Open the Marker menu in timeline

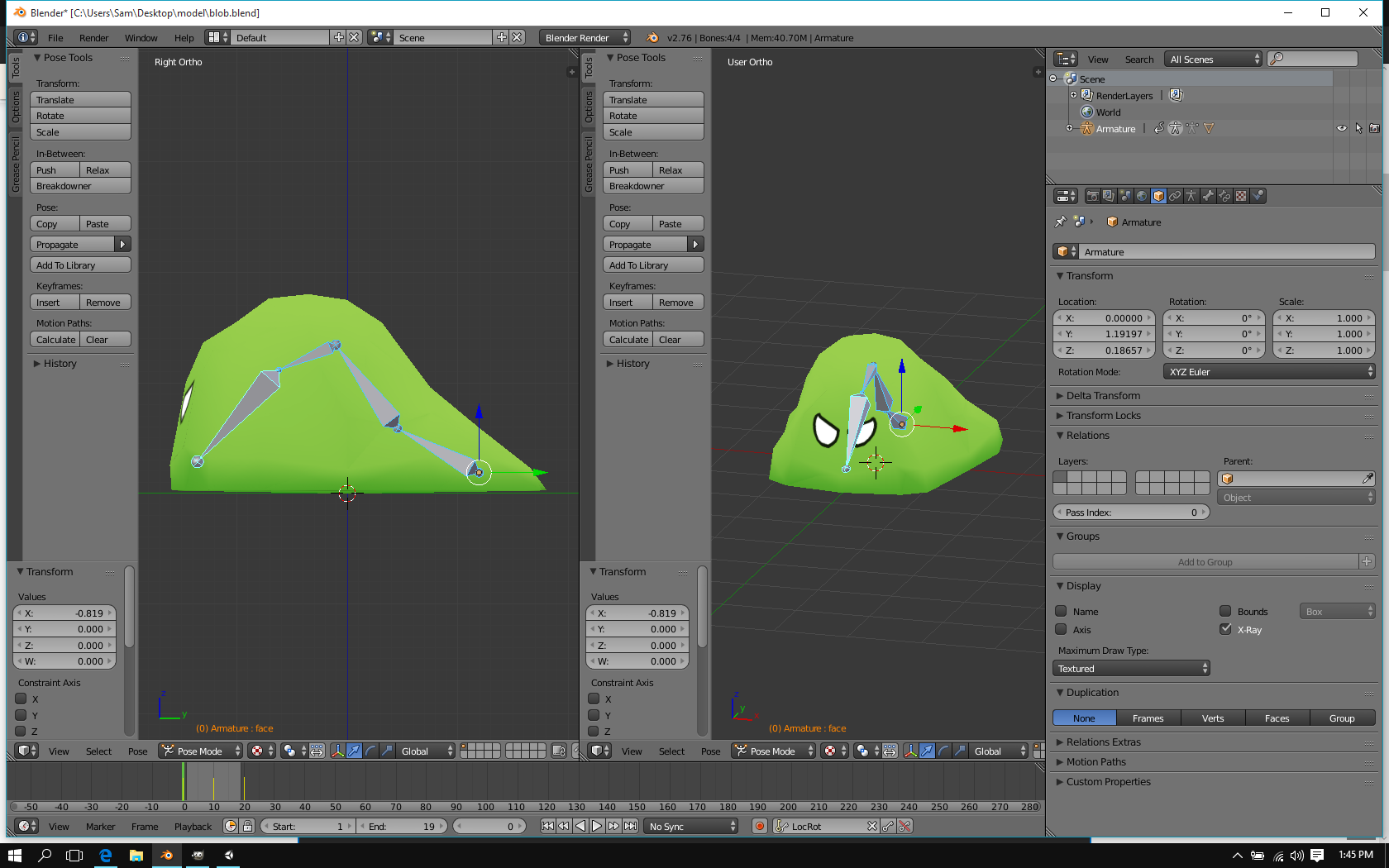pyautogui.click(x=101, y=827)
